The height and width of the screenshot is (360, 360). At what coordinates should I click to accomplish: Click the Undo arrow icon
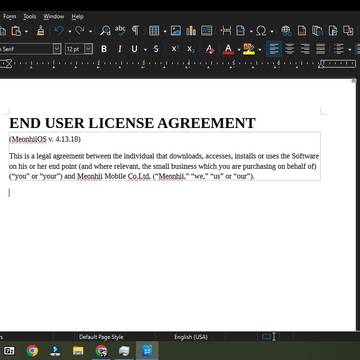tap(59, 31)
